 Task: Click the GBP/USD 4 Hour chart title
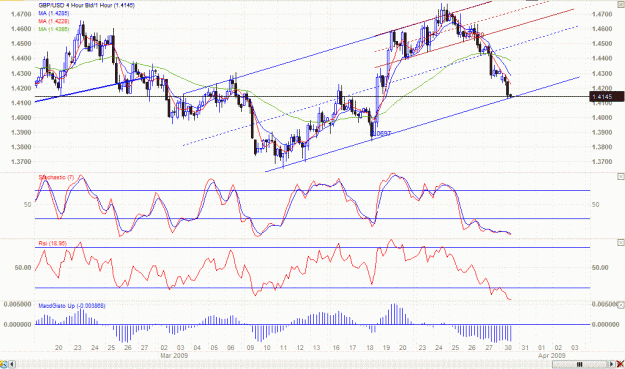coord(86,6)
